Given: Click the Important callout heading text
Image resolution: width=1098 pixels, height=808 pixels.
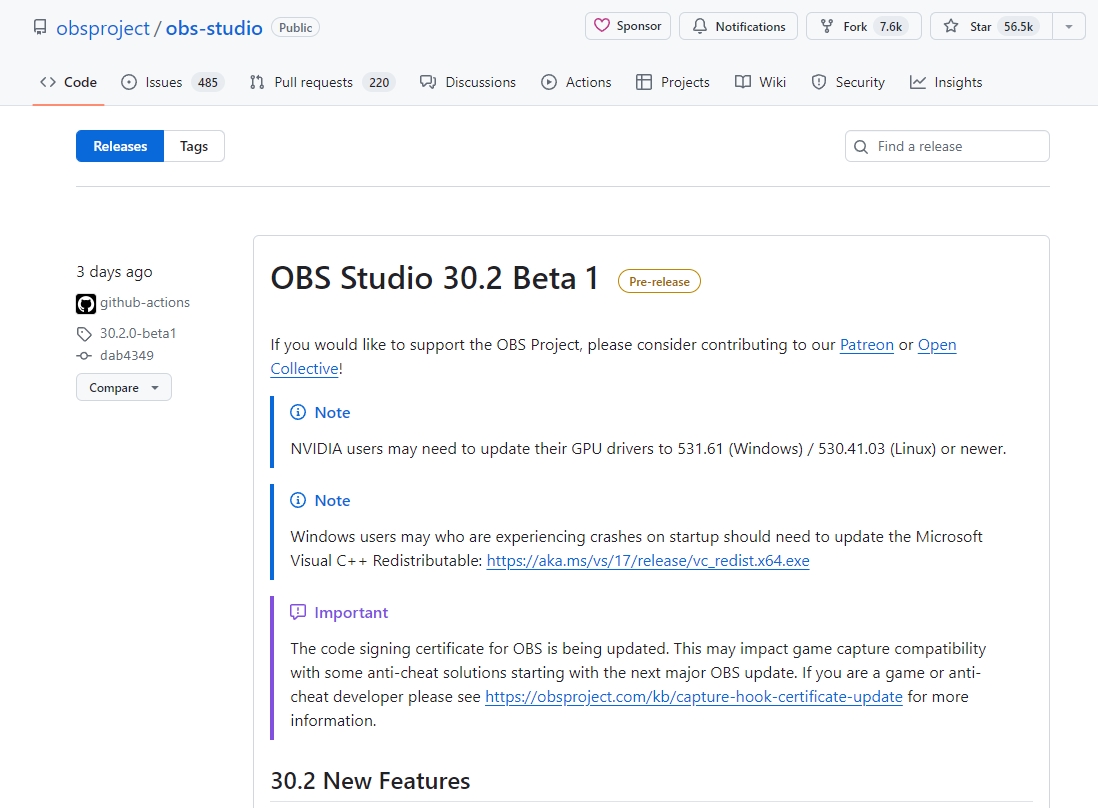Looking at the screenshot, I should (351, 613).
